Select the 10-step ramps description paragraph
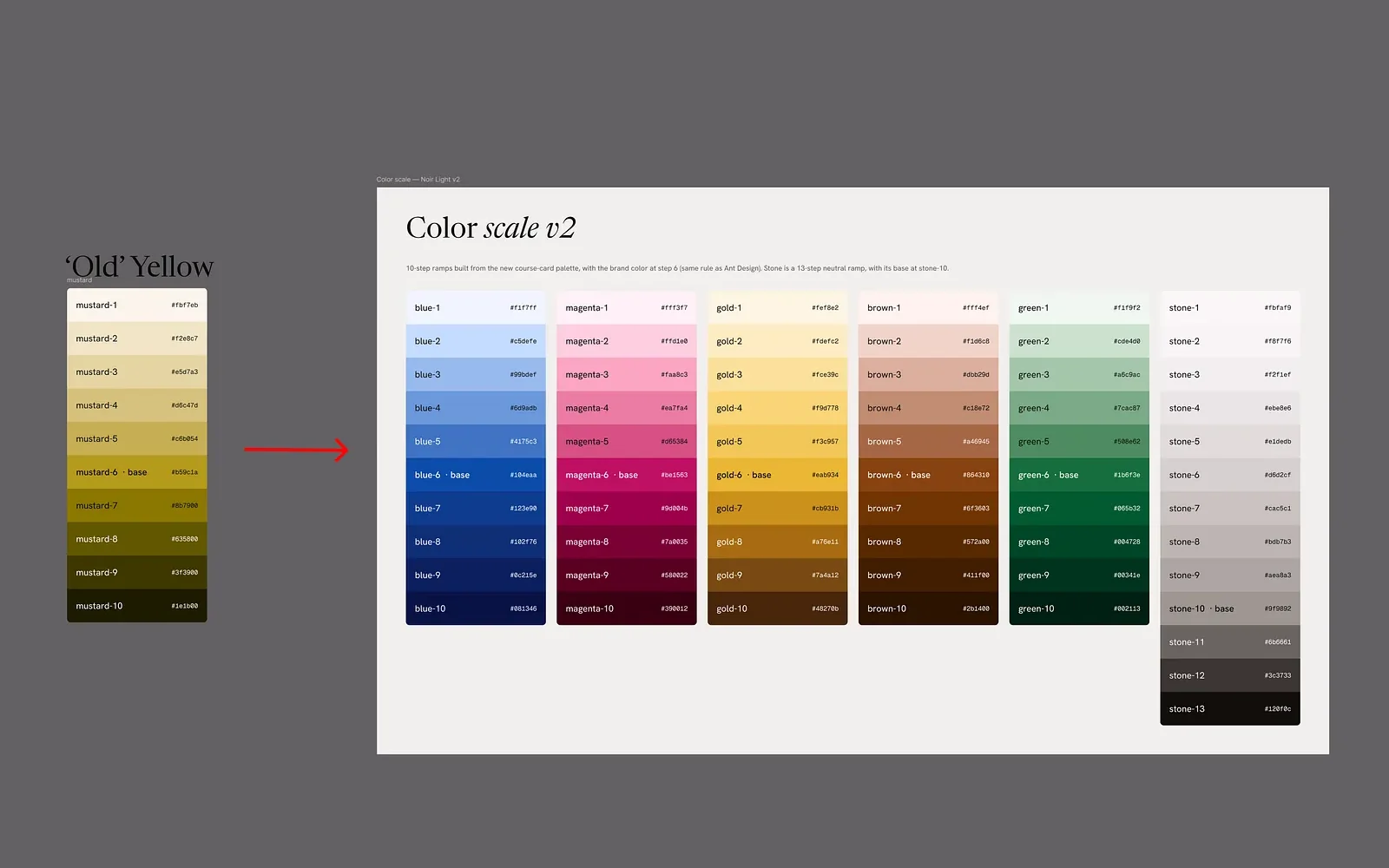This screenshot has height=868, width=1389. pyautogui.click(x=677, y=268)
